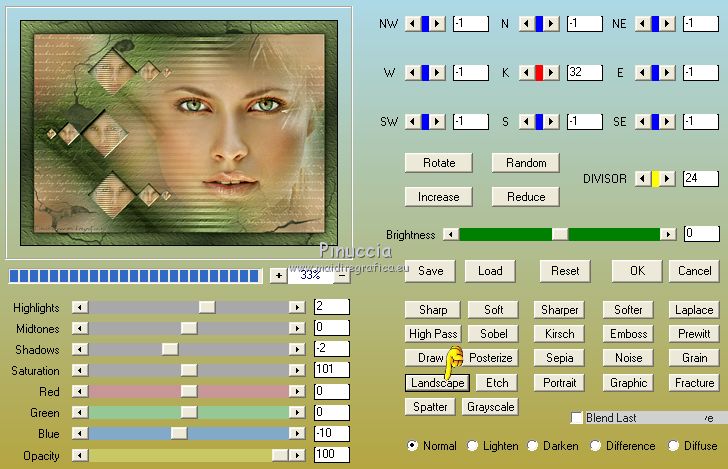
Task: Click Green slider right arrow
Action: (297, 412)
